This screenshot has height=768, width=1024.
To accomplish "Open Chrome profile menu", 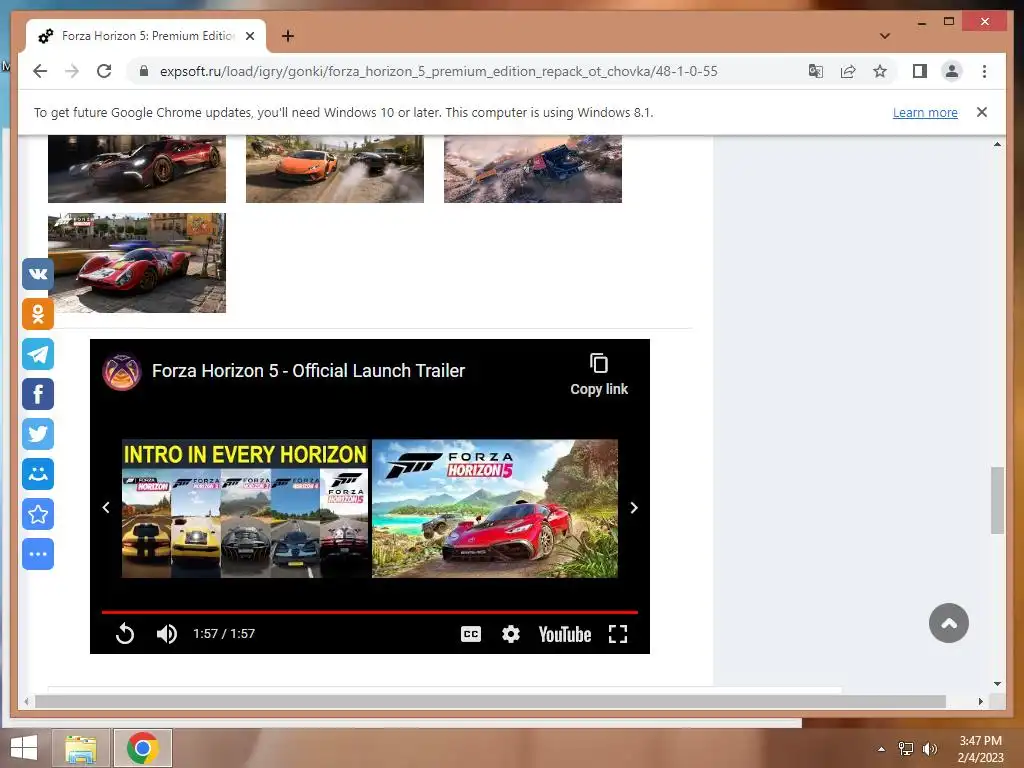I will pos(952,71).
